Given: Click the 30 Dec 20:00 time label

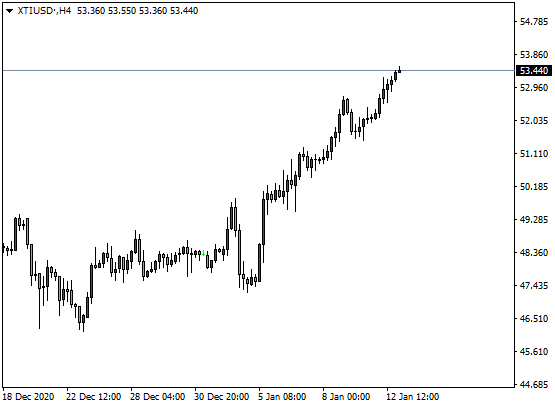Looking at the screenshot, I should (x=222, y=397).
